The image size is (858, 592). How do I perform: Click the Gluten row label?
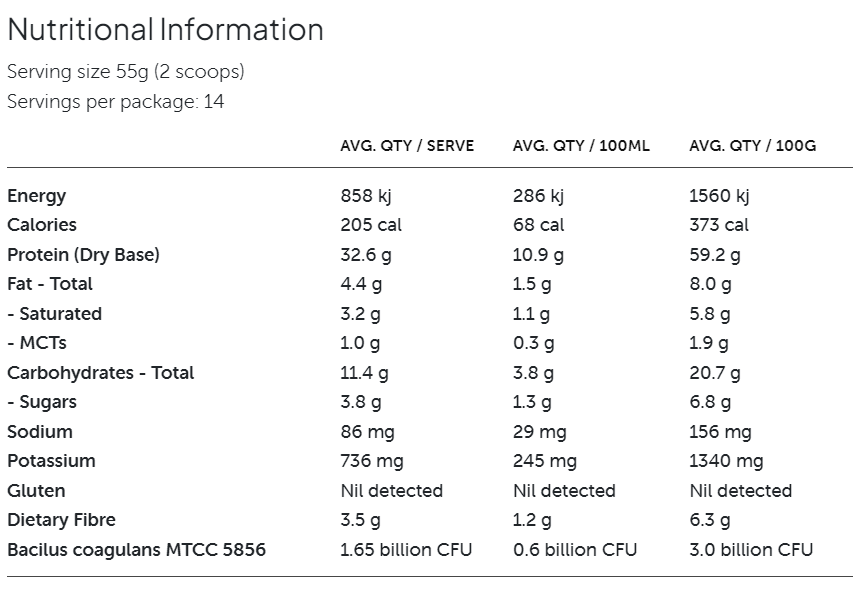[x=36, y=491]
